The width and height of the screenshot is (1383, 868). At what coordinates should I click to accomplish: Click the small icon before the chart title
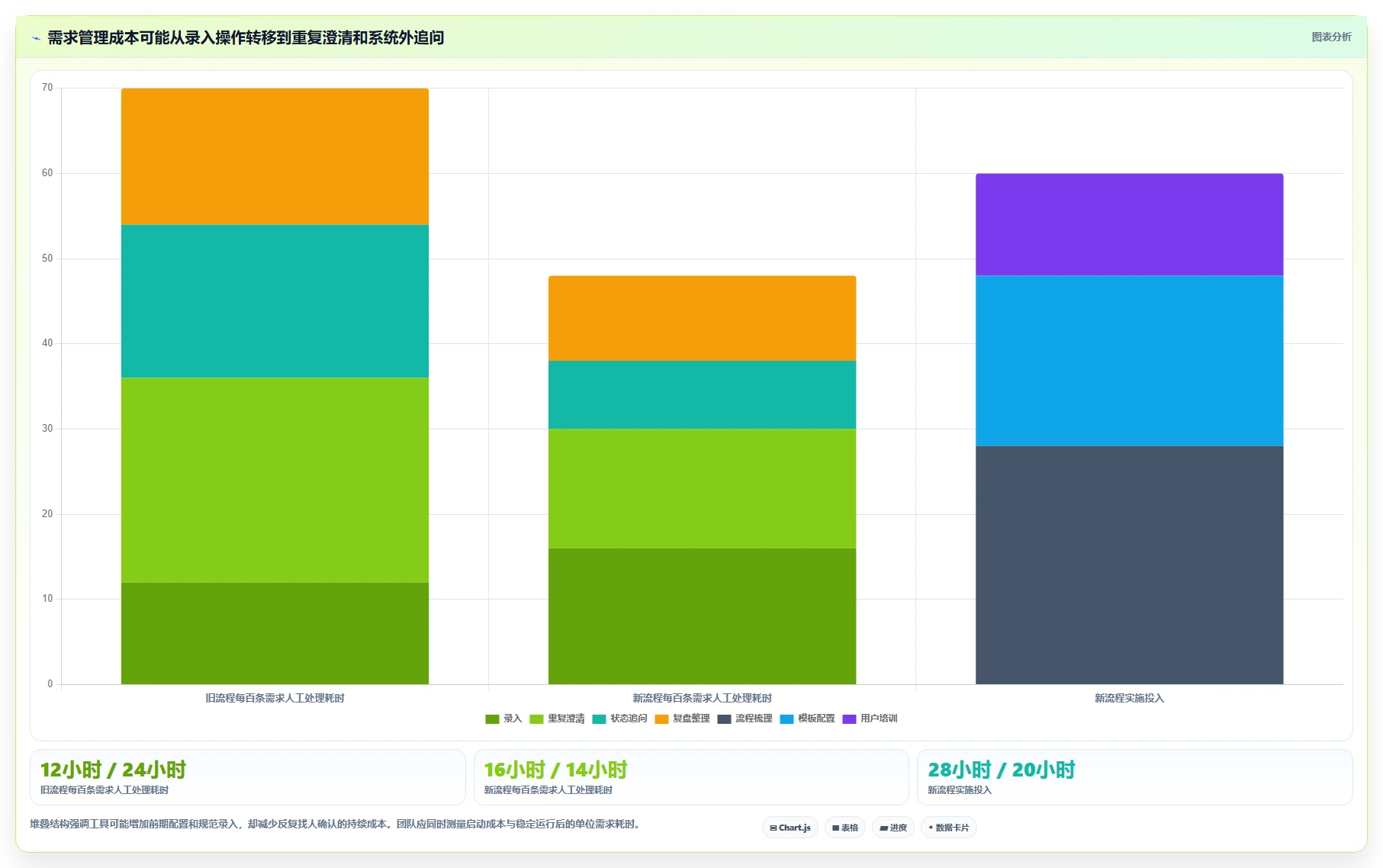(36, 38)
